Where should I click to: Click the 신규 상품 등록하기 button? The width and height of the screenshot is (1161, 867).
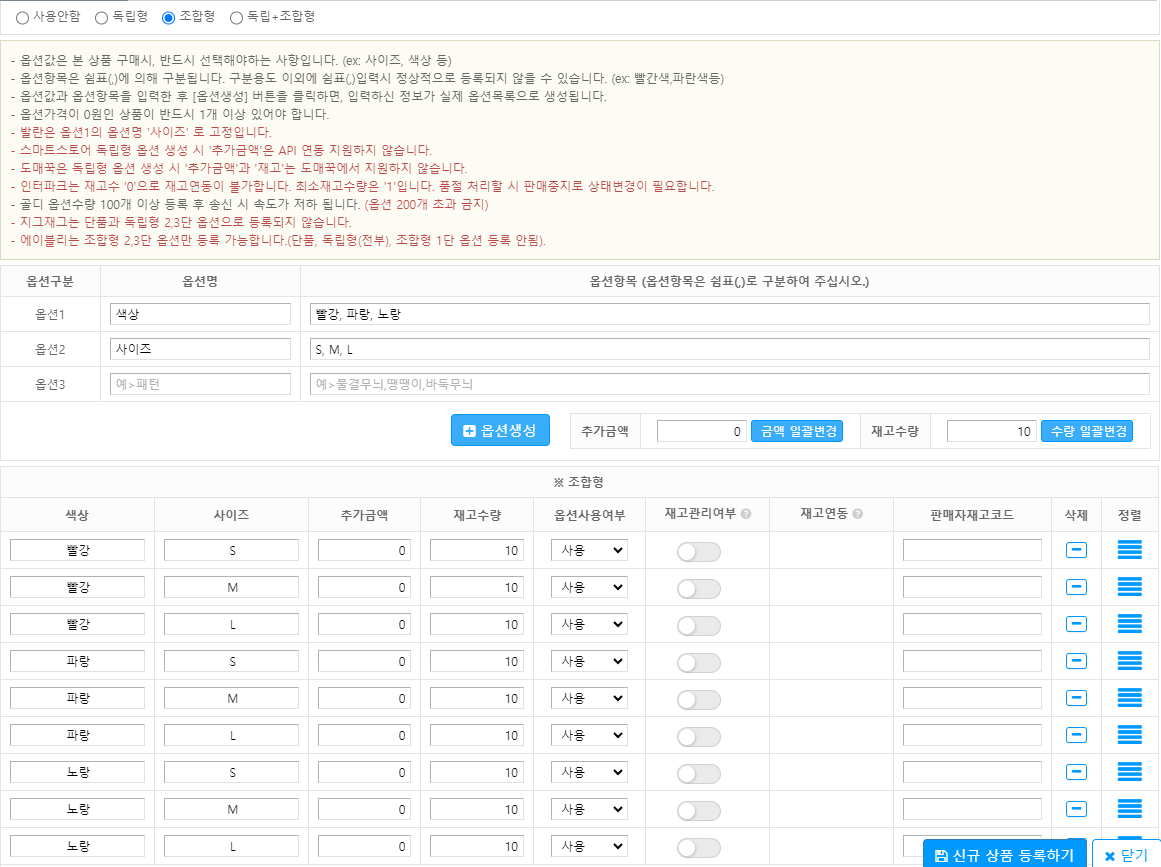pos(1004,855)
